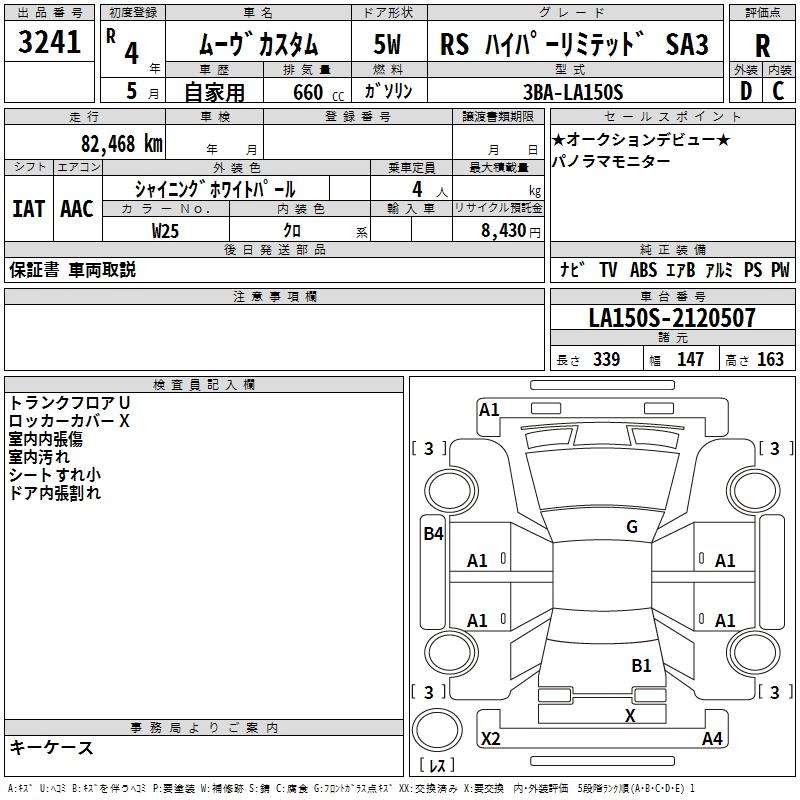Screen dimensions: 800x800
Task: Click exterior grade D
Action: [x=746, y=91]
